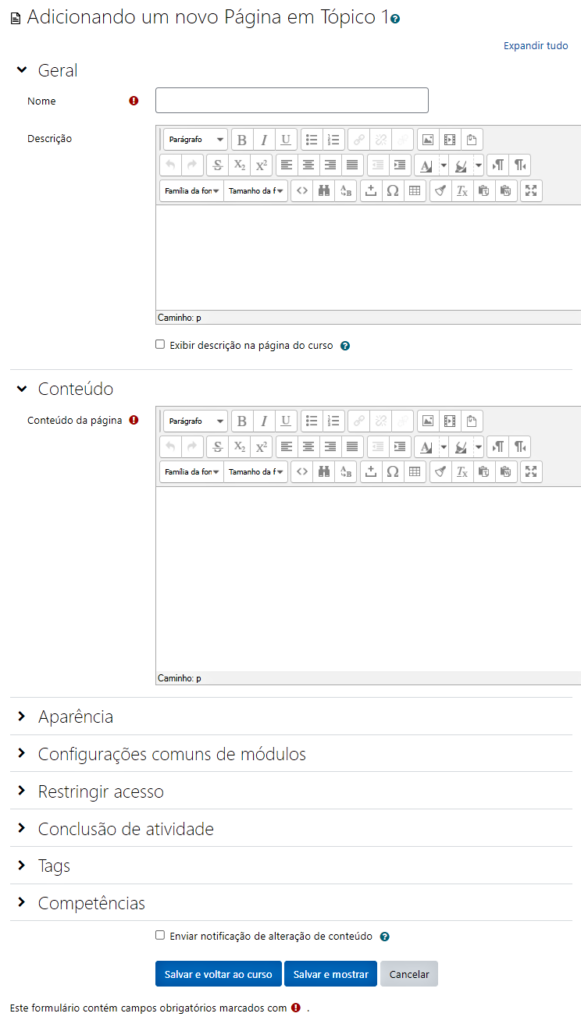Click HTML source code icon in Descrição editor

point(302,191)
